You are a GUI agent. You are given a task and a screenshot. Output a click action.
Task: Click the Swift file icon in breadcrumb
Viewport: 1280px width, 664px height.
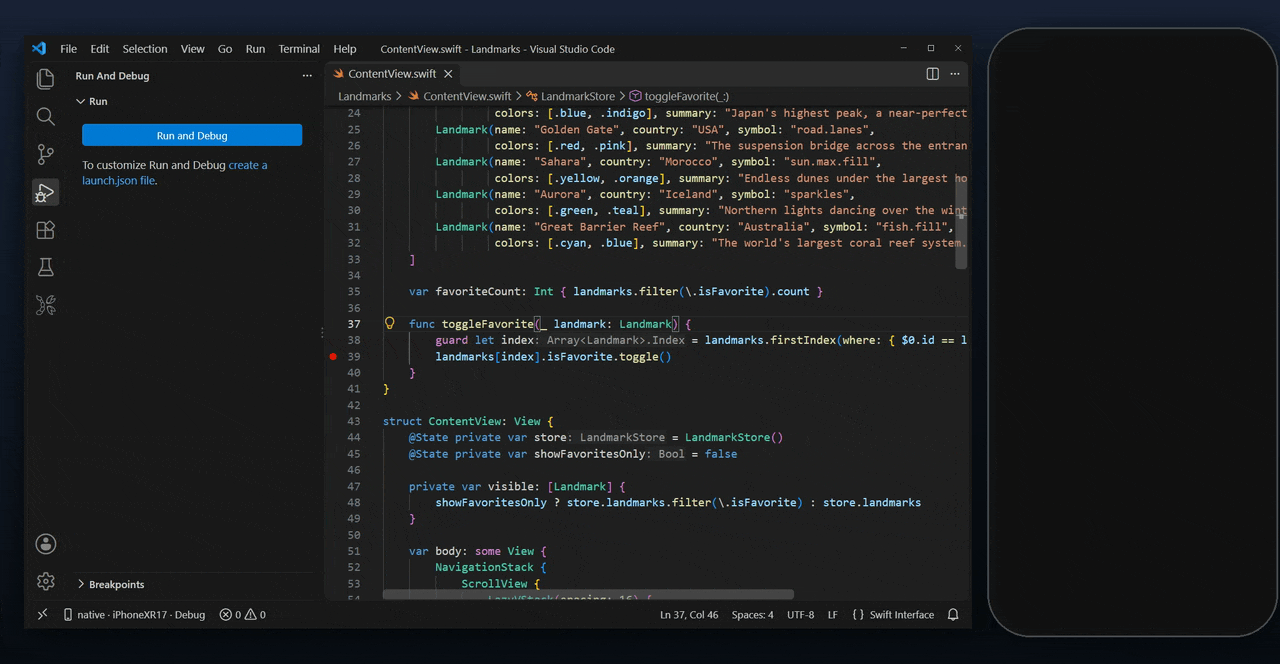tap(415, 96)
